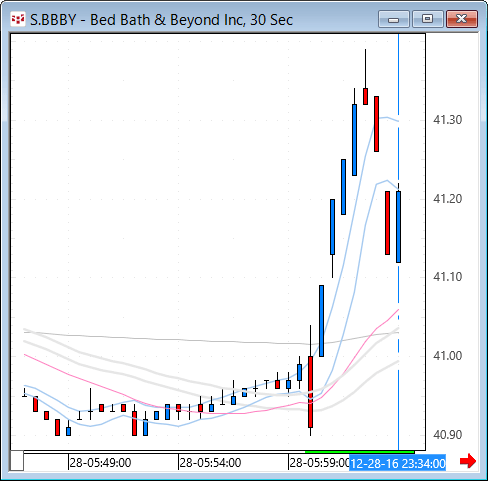This screenshot has height=481, width=488.
Task: Close the S.BBBY chart window
Action: tap(462, 19)
